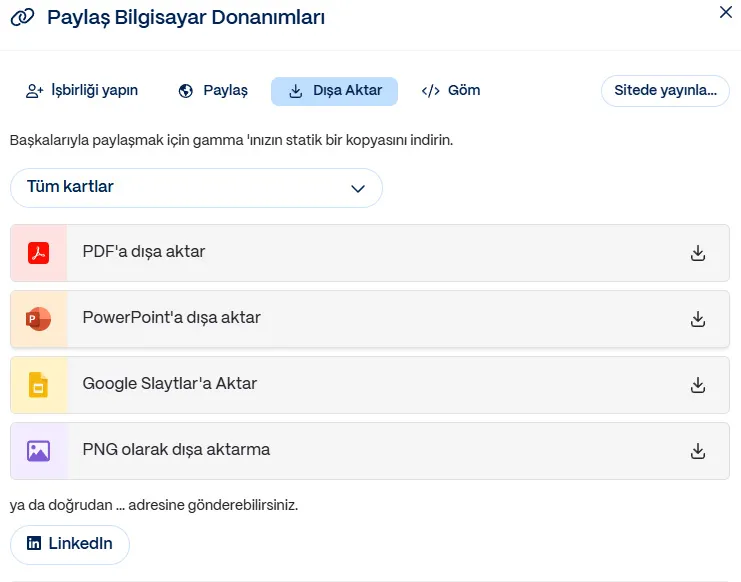Image resolution: width=741 pixels, height=582 pixels.
Task: Download the PNG export
Action: tap(698, 451)
